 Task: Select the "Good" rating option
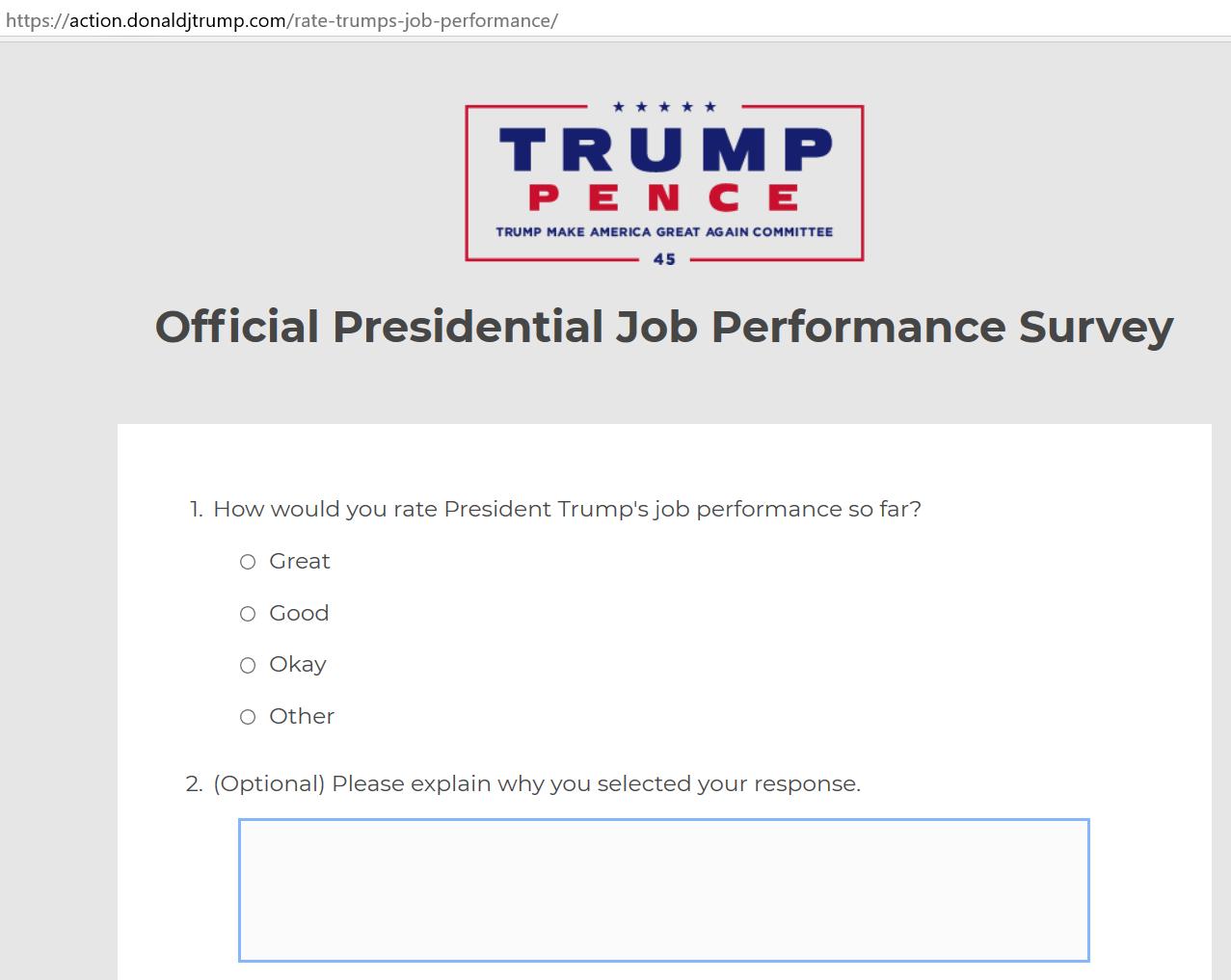click(x=248, y=614)
